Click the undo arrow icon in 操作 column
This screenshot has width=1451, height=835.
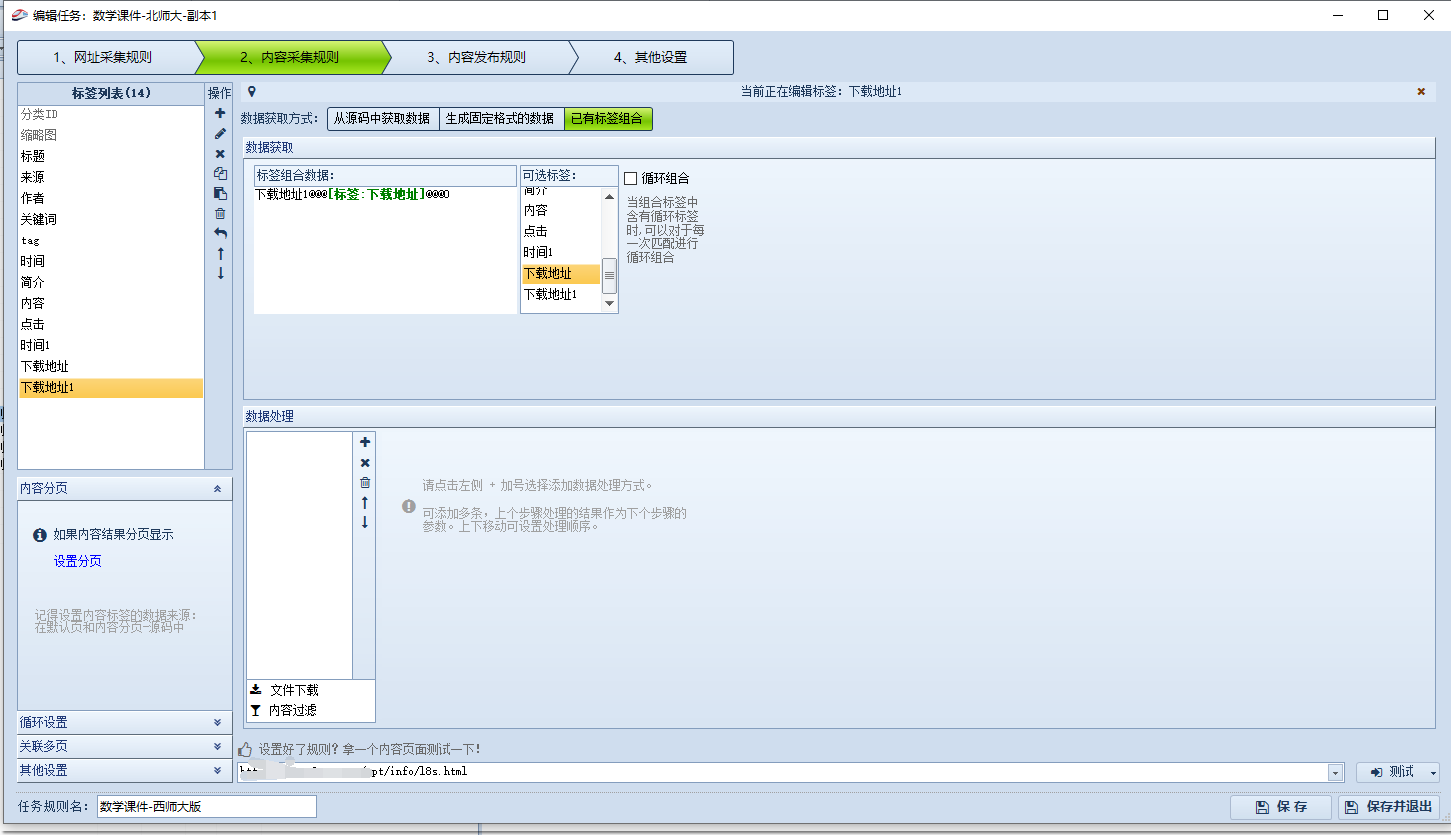click(220, 233)
